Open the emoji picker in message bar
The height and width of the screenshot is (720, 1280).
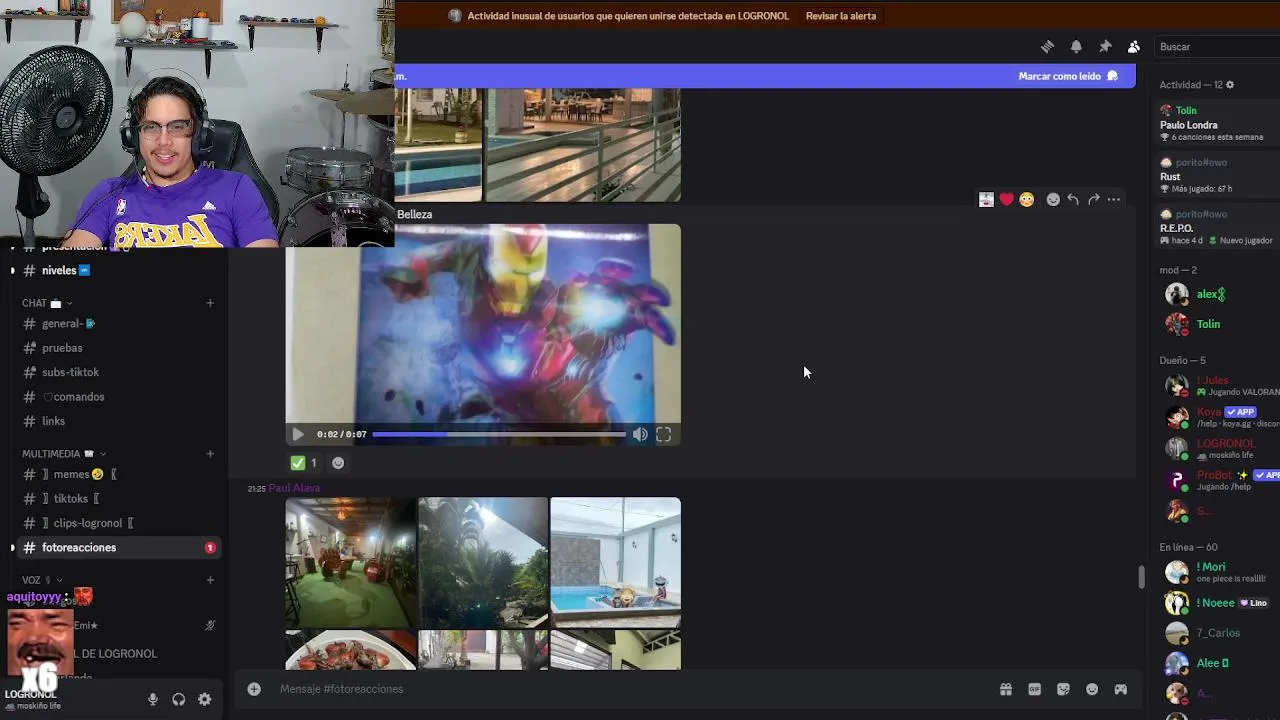point(1092,689)
